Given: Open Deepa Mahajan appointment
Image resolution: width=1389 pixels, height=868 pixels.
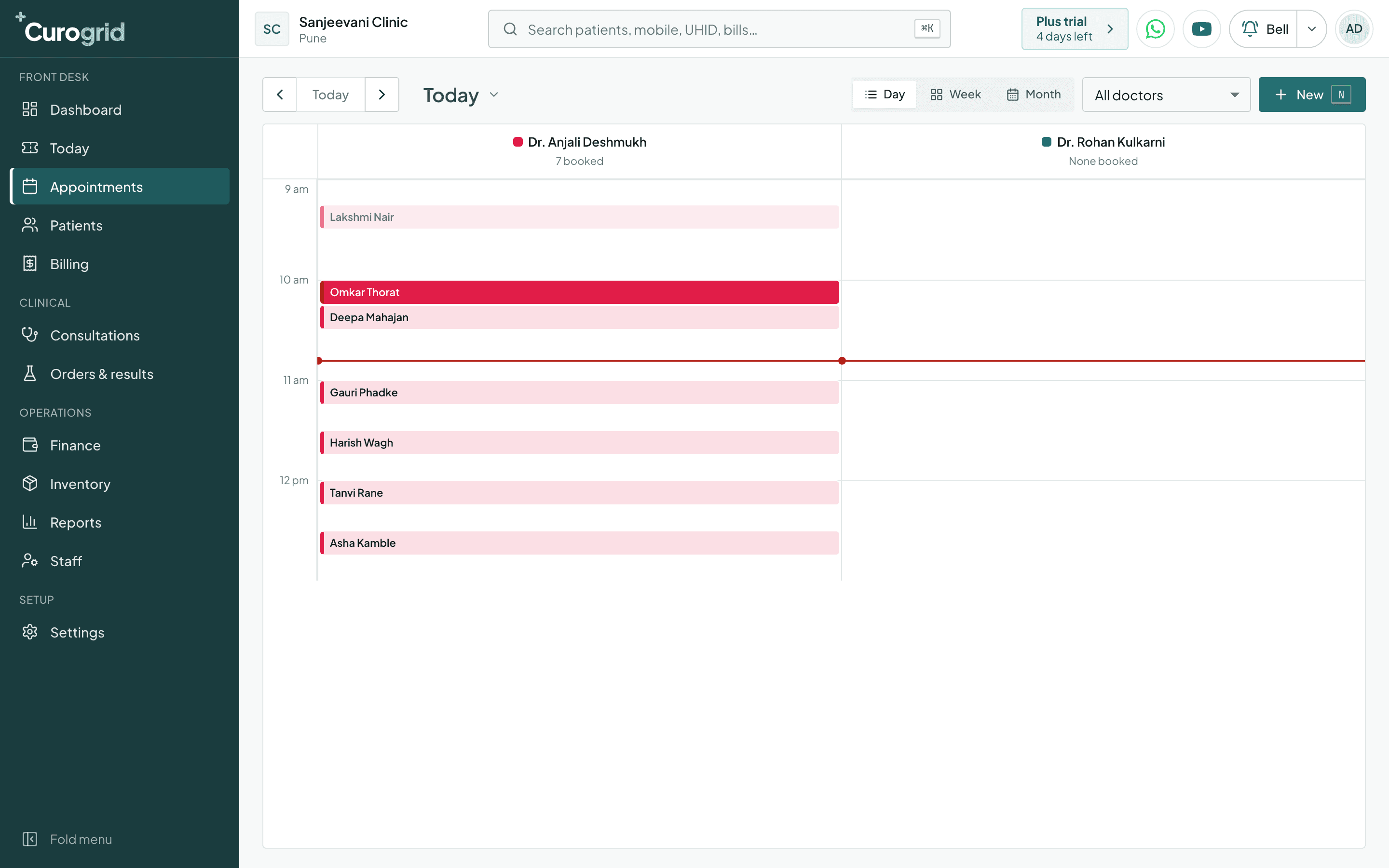Looking at the screenshot, I should click(x=580, y=317).
